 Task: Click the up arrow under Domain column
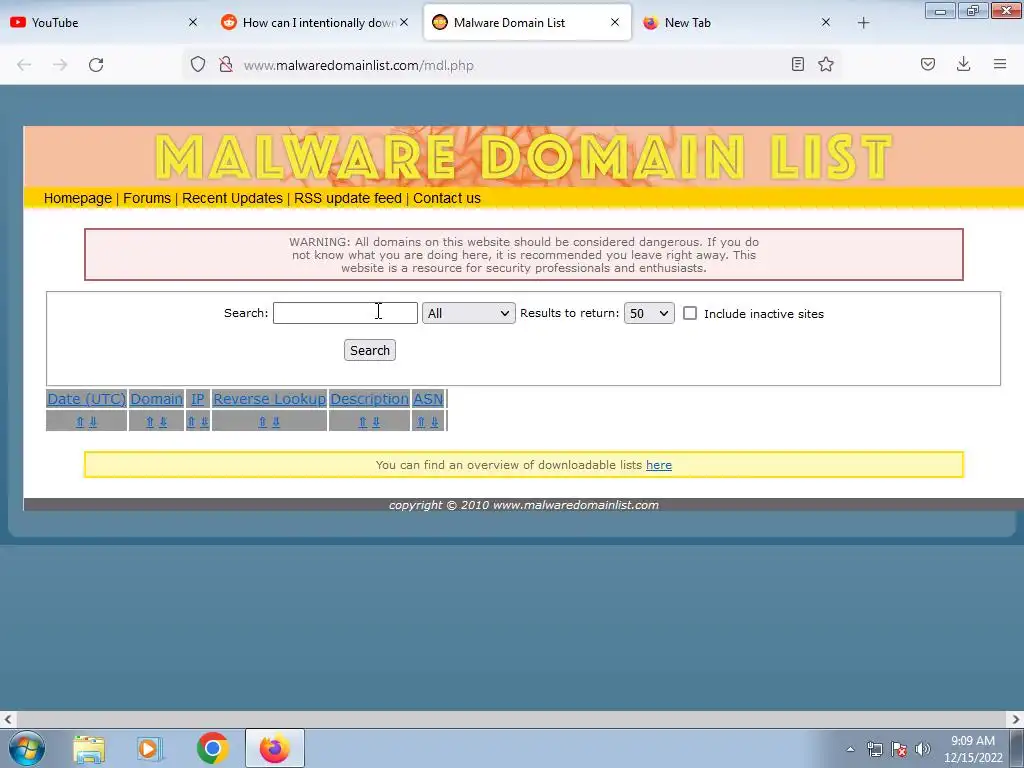[150, 422]
